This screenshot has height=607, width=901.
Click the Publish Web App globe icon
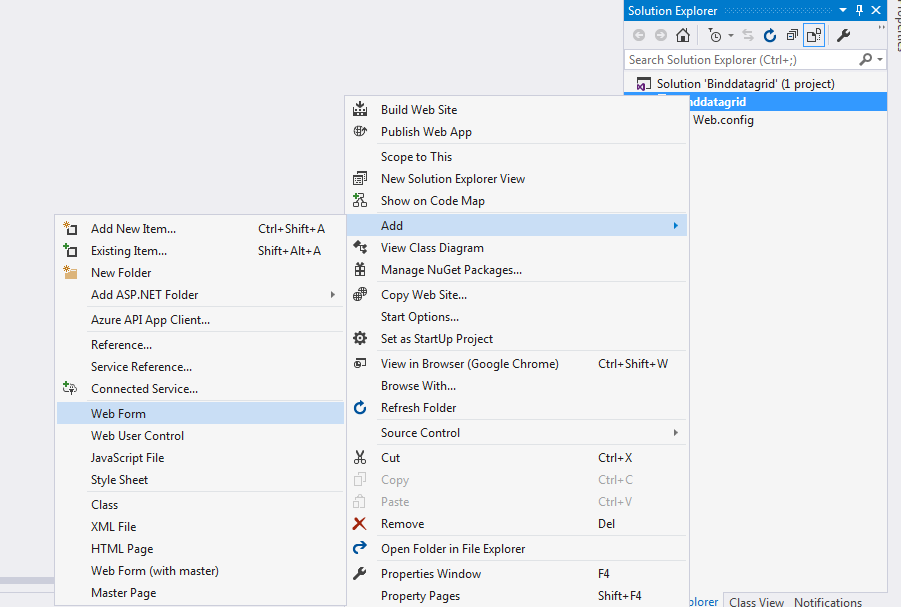click(x=359, y=131)
